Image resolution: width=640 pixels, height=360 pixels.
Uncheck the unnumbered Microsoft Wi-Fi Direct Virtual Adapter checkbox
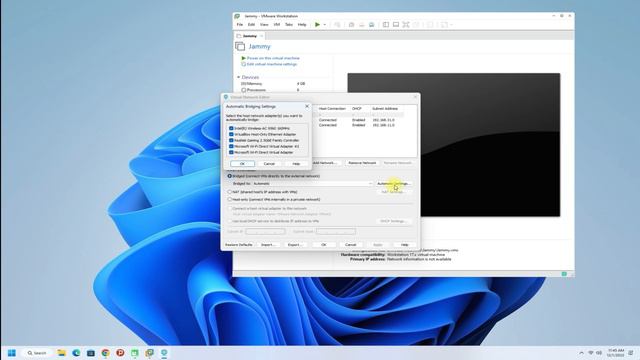point(231,152)
